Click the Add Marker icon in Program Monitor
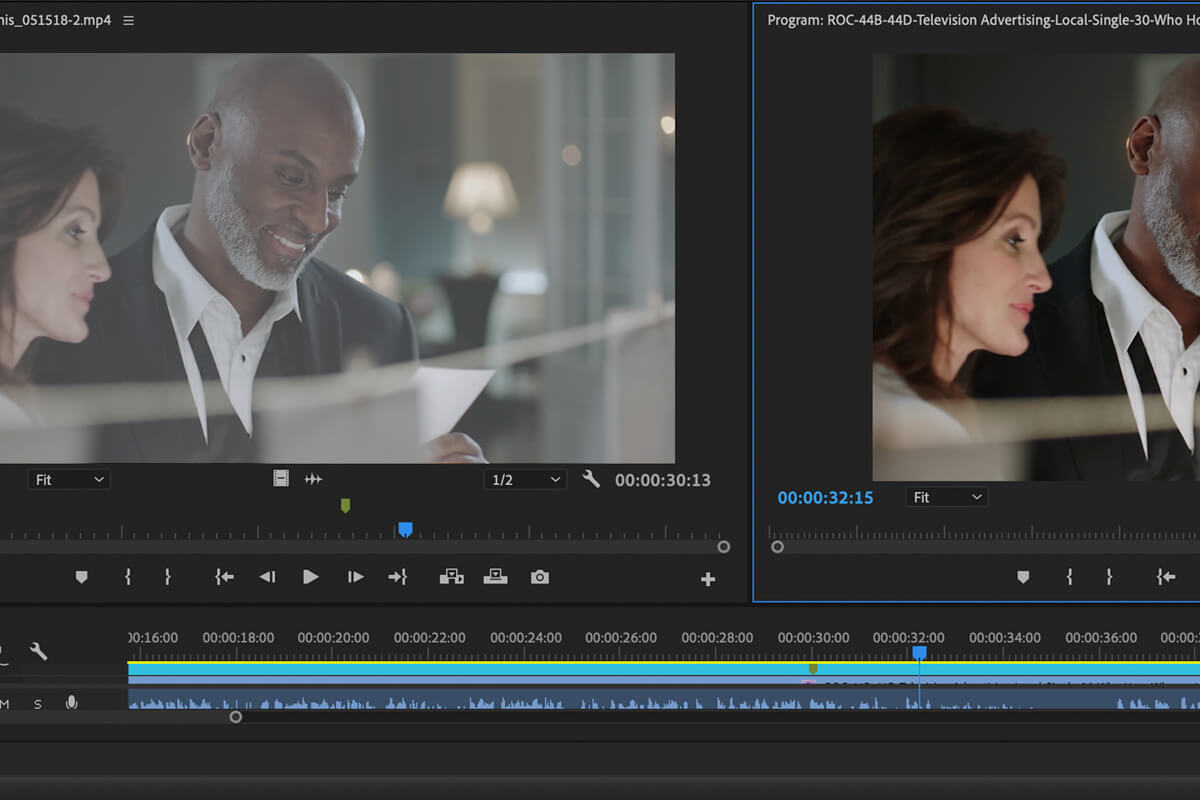Image resolution: width=1200 pixels, height=800 pixels. (1023, 577)
